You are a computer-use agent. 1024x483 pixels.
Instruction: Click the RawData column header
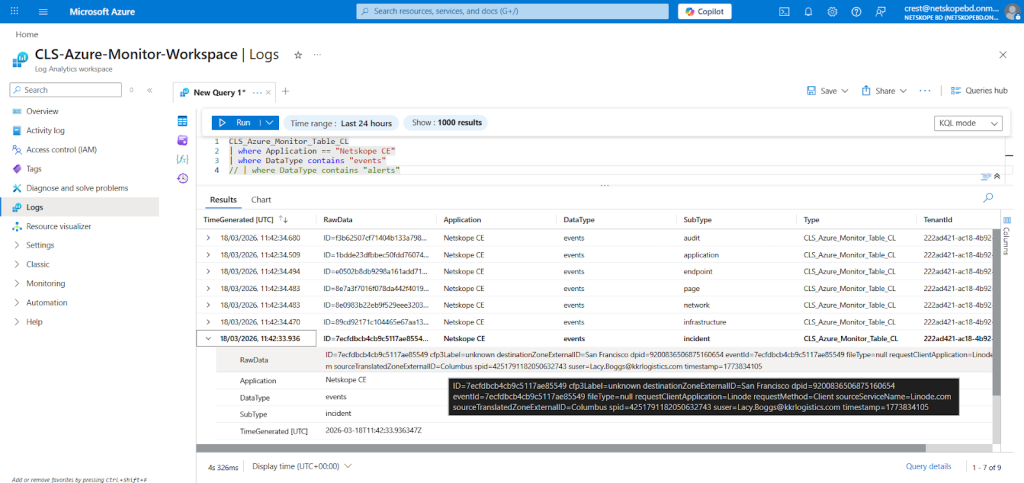338,220
